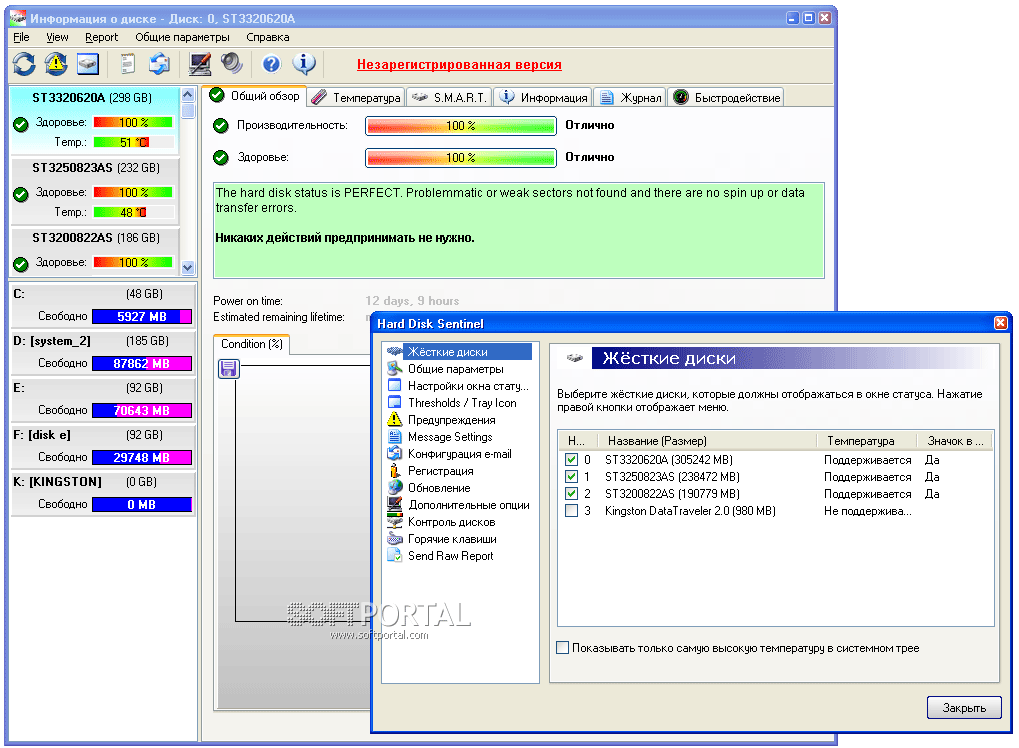
Task: Click the Производительность 100% bar
Action: tap(461, 125)
